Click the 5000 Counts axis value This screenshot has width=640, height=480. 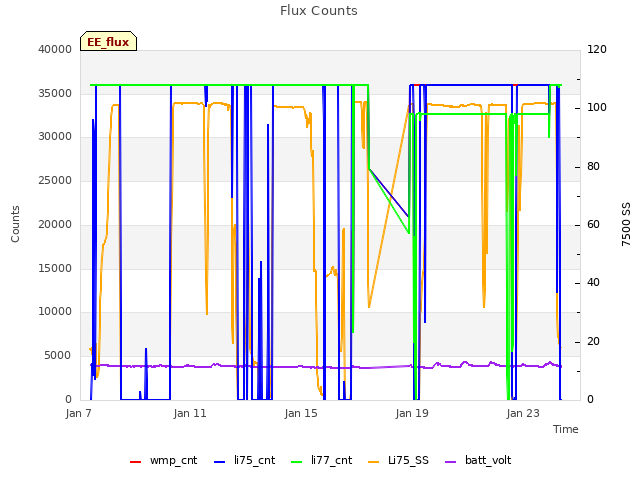click(x=58, y=356)
